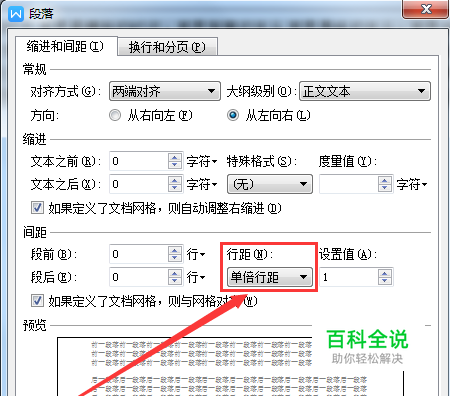
Task: Click the WPS icon in the title bar
Action: click(16, 14)
